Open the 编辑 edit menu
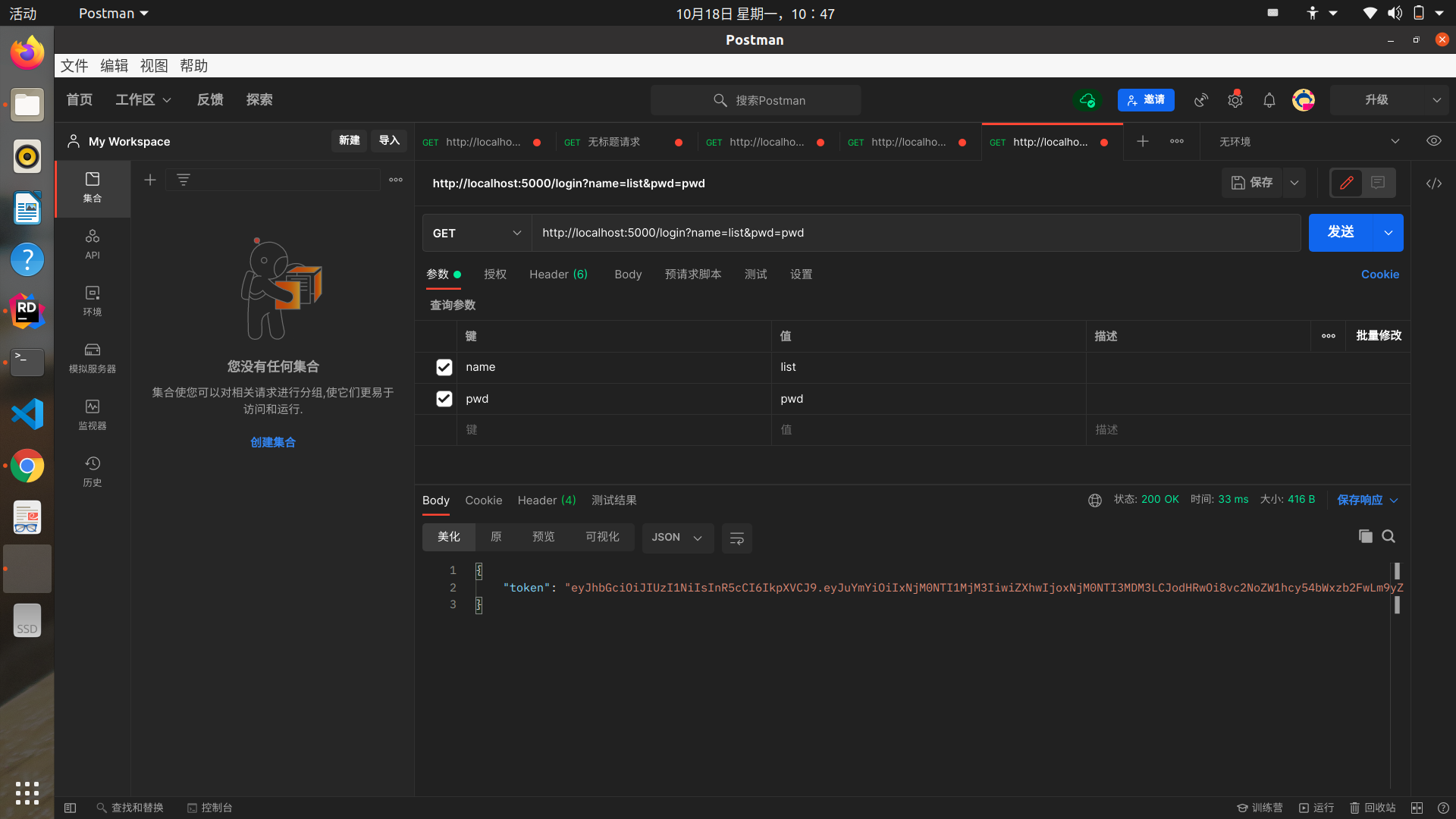This screenshot has width=1456, height=819. 115,66
